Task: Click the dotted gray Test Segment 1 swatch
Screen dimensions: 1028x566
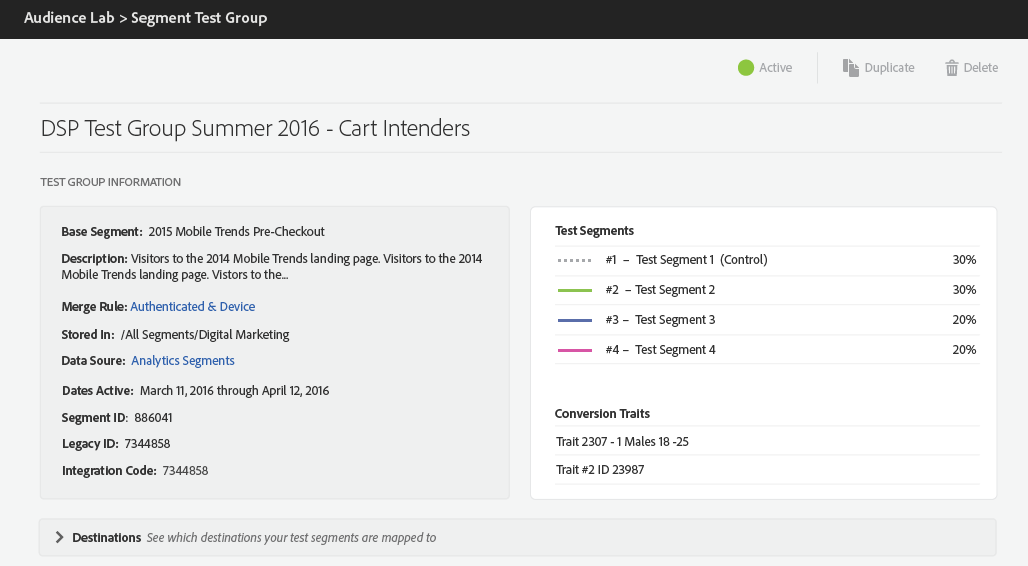Action: [x=575, y=260]
